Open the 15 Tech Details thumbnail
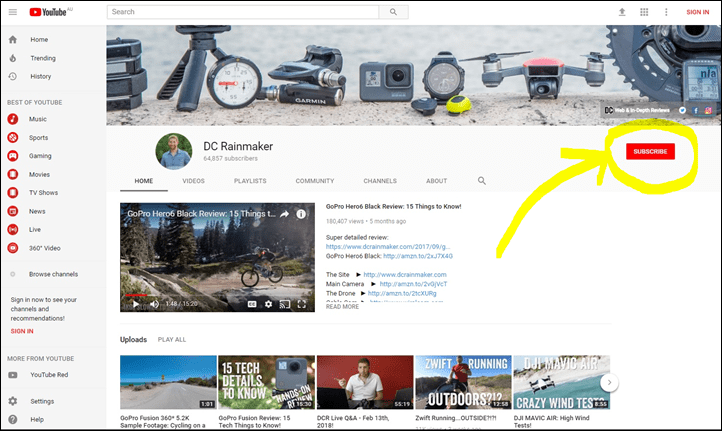Image resolution: width=722 pixels, height=431 pixels. click(266, 382)
